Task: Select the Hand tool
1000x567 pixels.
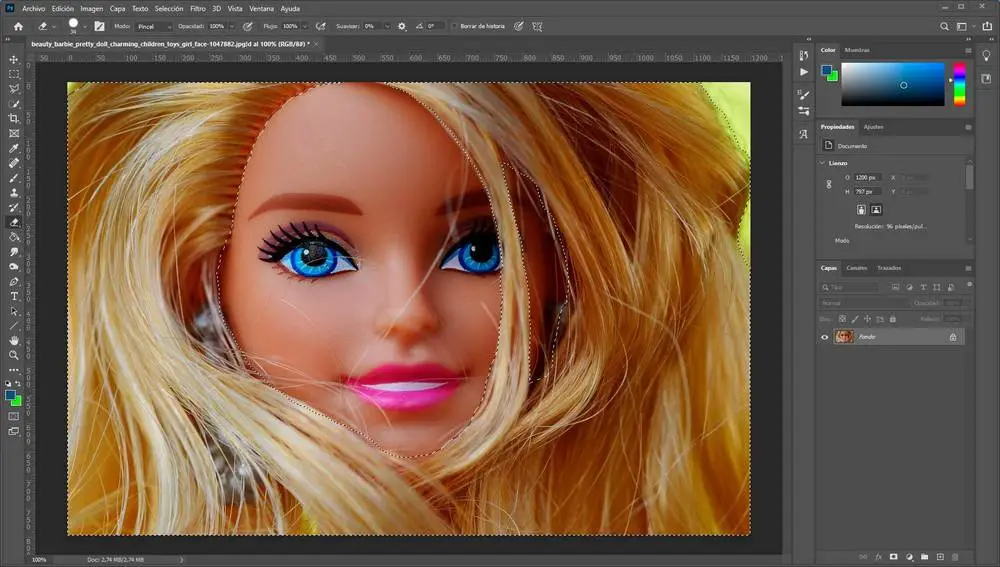Action: tap(14, 340)
